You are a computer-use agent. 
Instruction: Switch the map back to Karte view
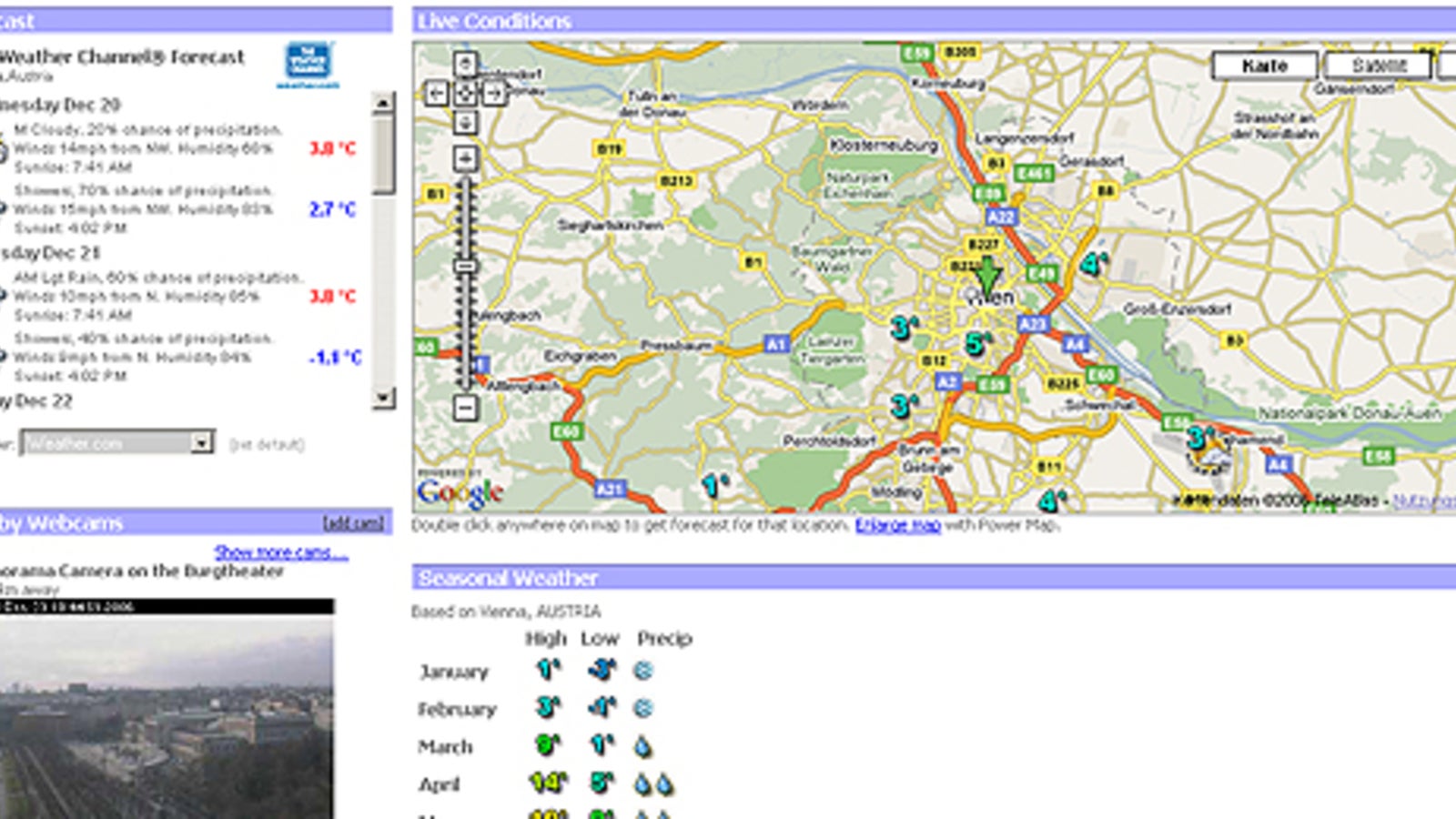pyautogui.click(x=1264, y=65)
